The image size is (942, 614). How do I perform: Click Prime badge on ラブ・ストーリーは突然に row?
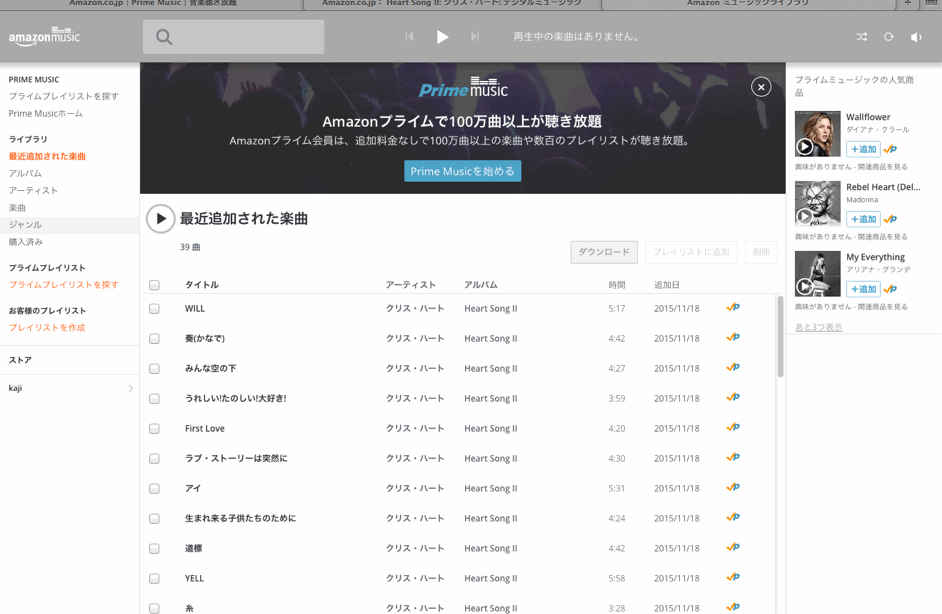tap(733, 457)
